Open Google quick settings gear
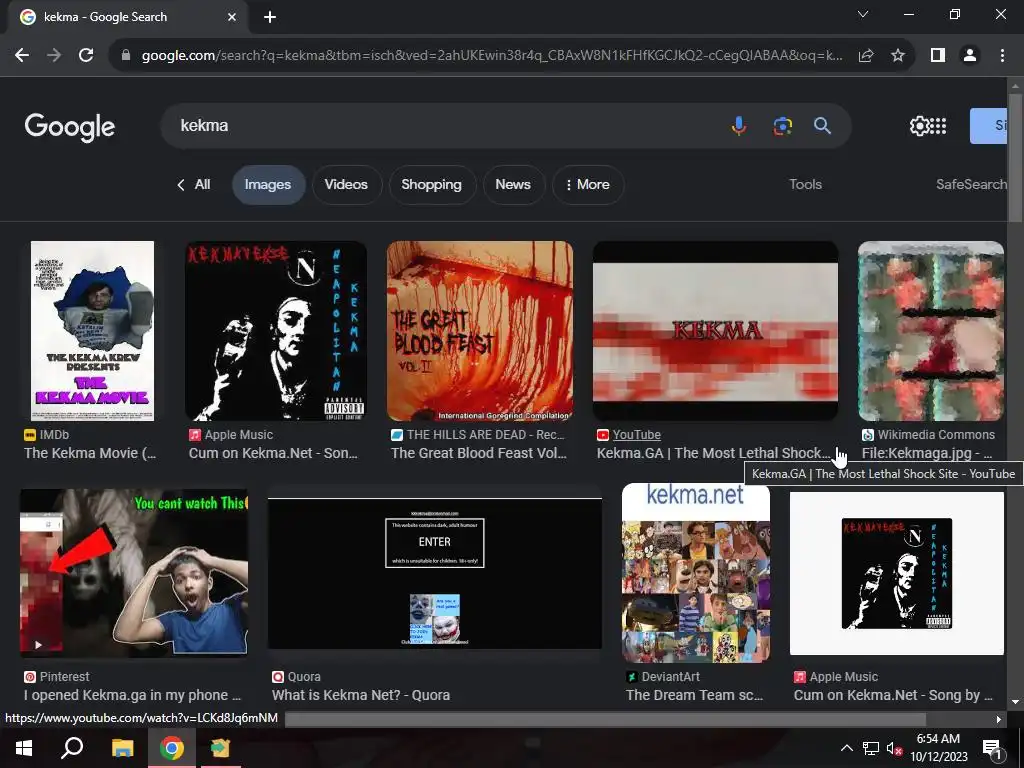This screenshot has height=768, width=1024. (x=919, y=125)
